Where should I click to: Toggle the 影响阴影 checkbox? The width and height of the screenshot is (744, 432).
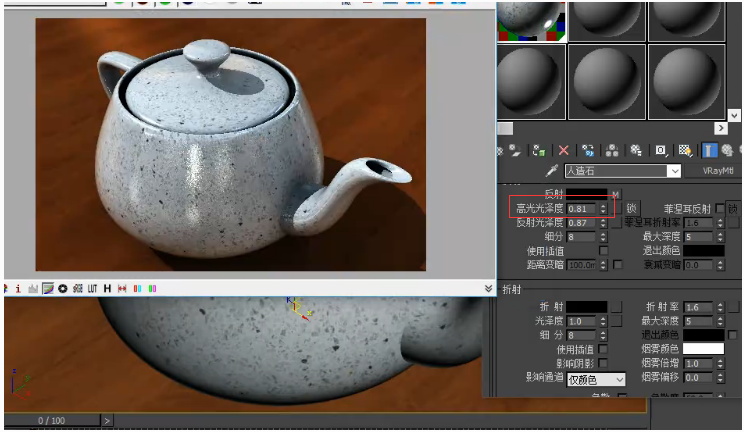pyautogui.click(x=603, y=363)
